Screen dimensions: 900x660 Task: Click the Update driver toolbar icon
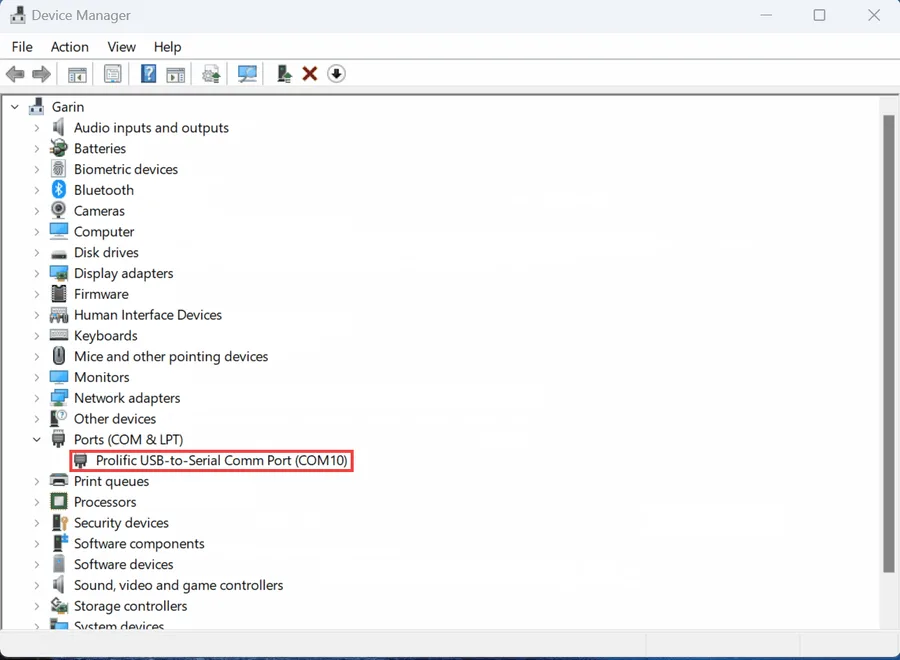[x=211, y=74]
